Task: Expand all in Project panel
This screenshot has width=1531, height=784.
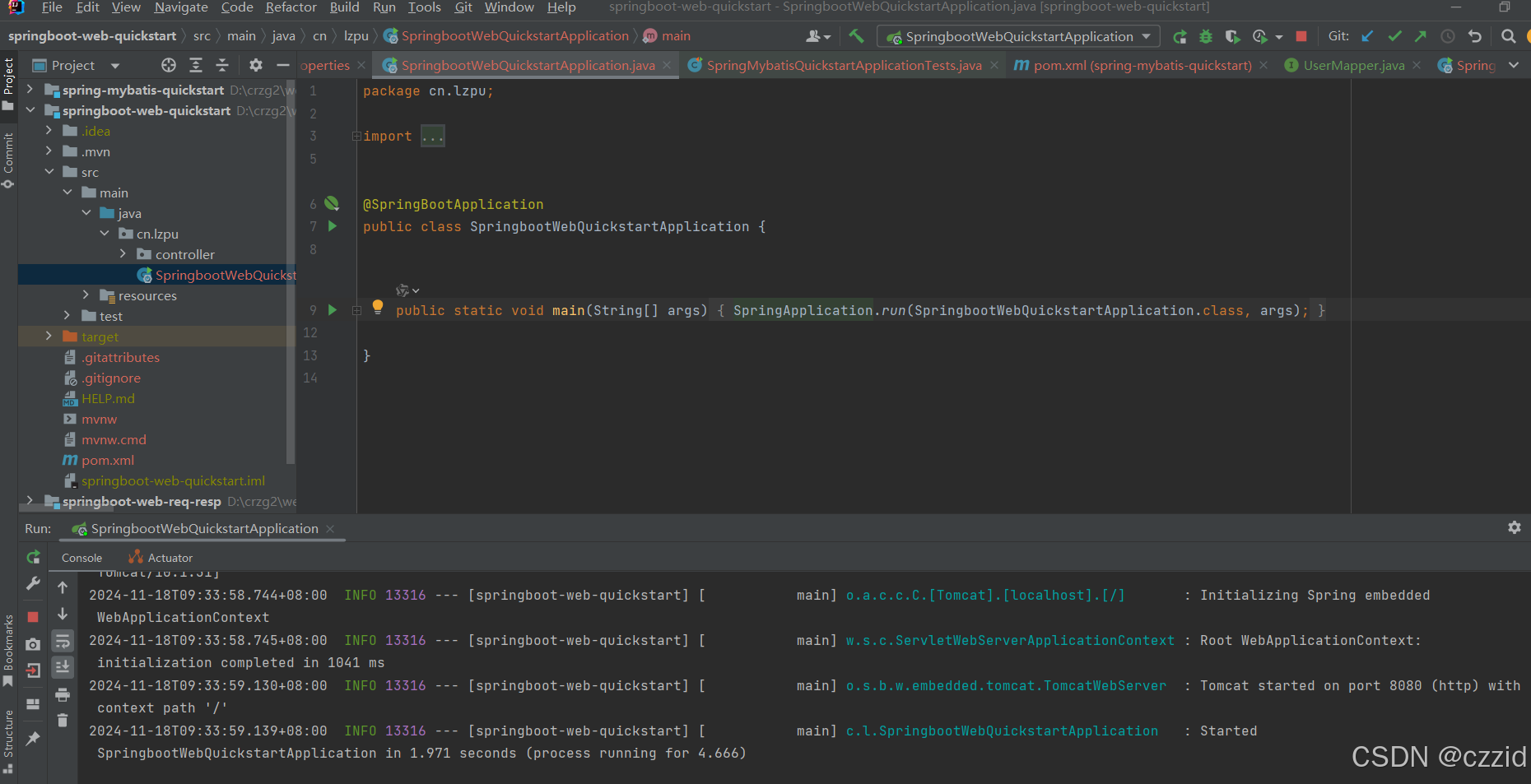Action: 196,65
